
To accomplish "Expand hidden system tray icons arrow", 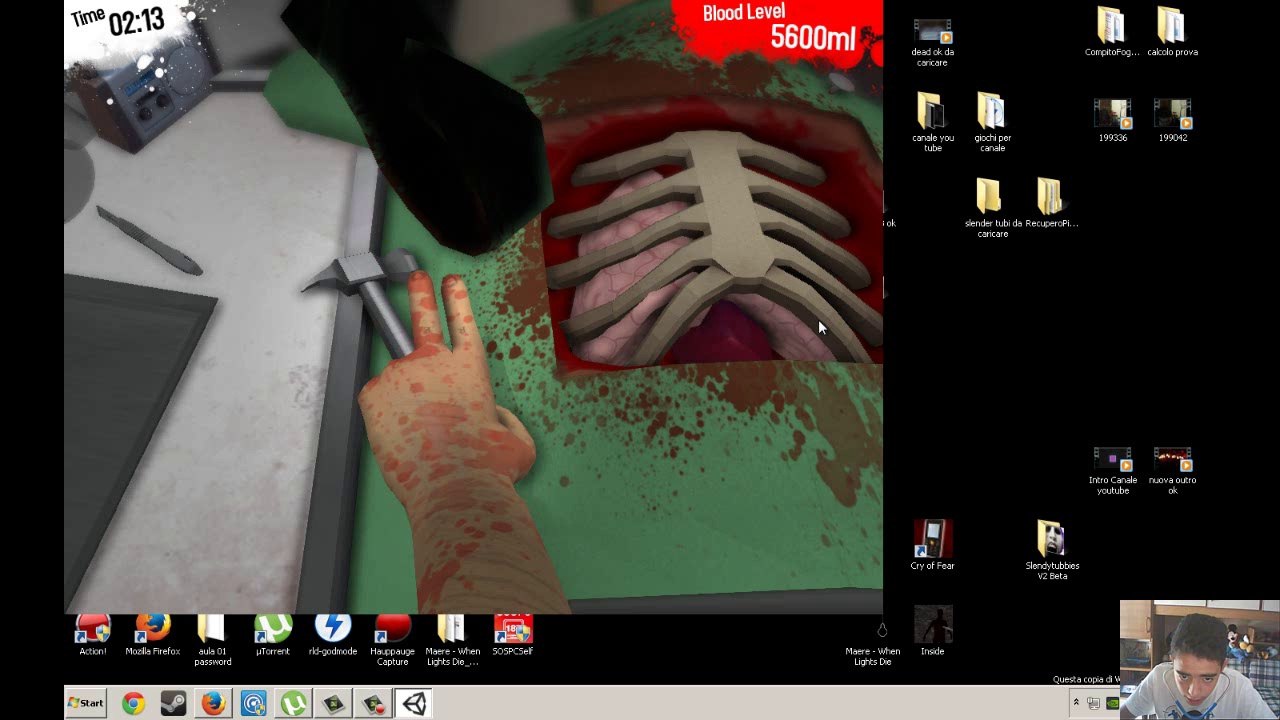I will pos(1076,702).
